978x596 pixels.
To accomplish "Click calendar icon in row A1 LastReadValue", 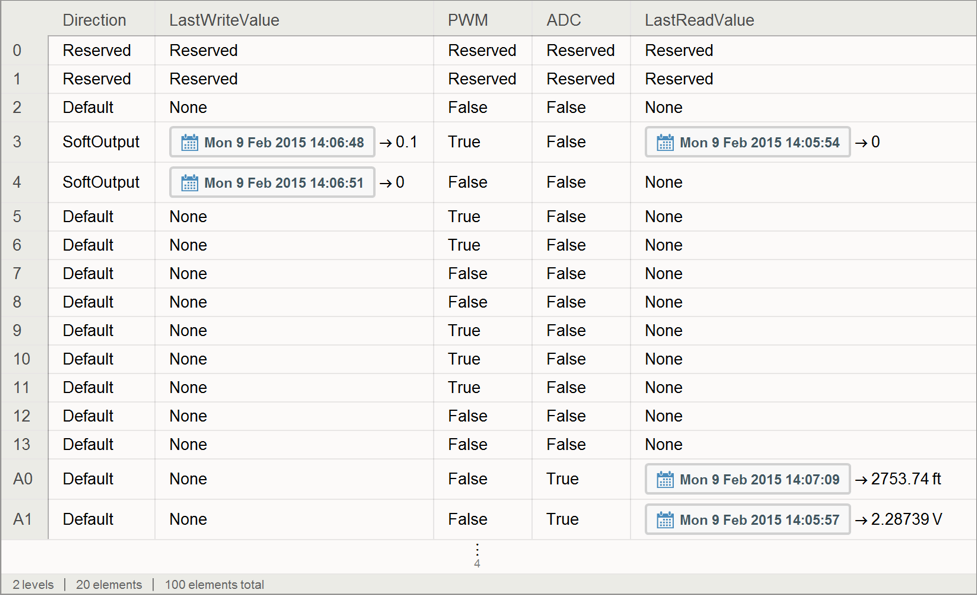I will point(665,520).
